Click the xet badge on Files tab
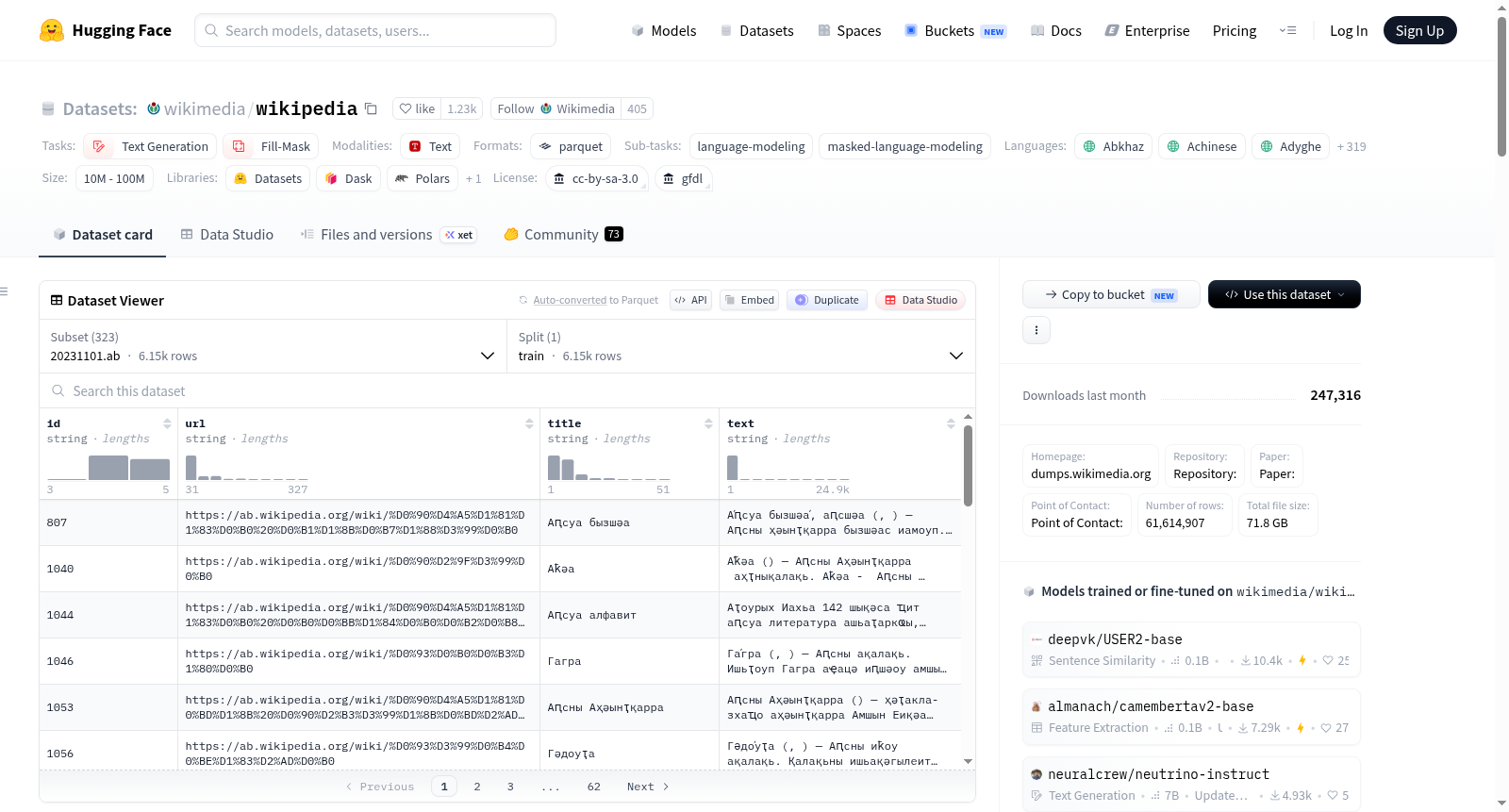The height and width of the screenshot is (812, 1509). [x=458, y=235]
